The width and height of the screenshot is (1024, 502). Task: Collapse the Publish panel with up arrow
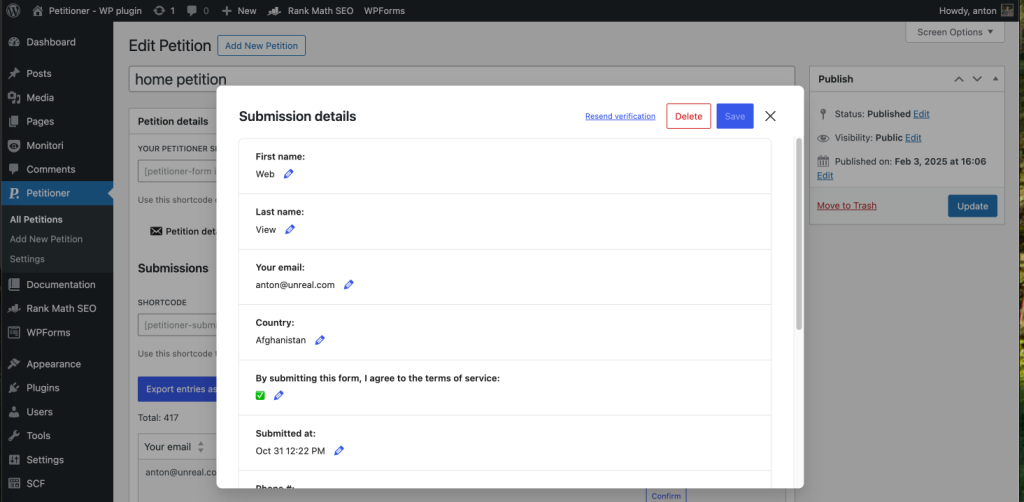[x=958, y=79]
